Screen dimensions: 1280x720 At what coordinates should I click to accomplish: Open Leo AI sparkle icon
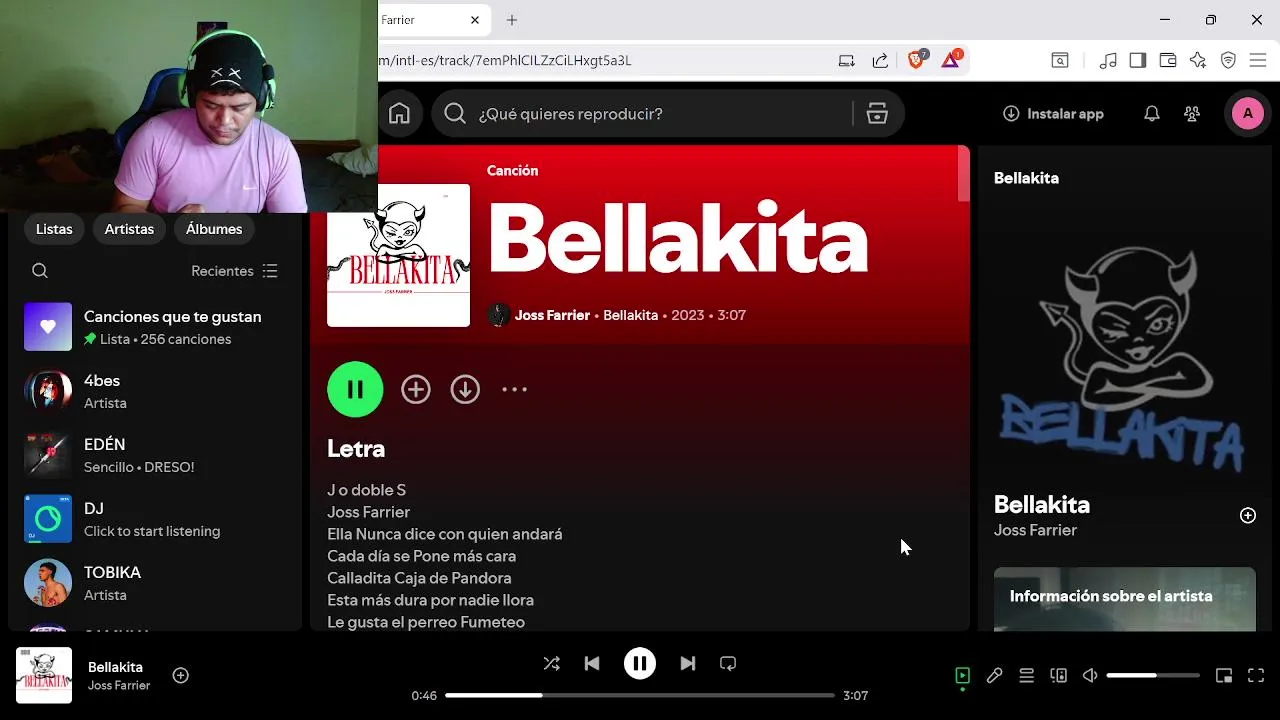click(1198, 61)
